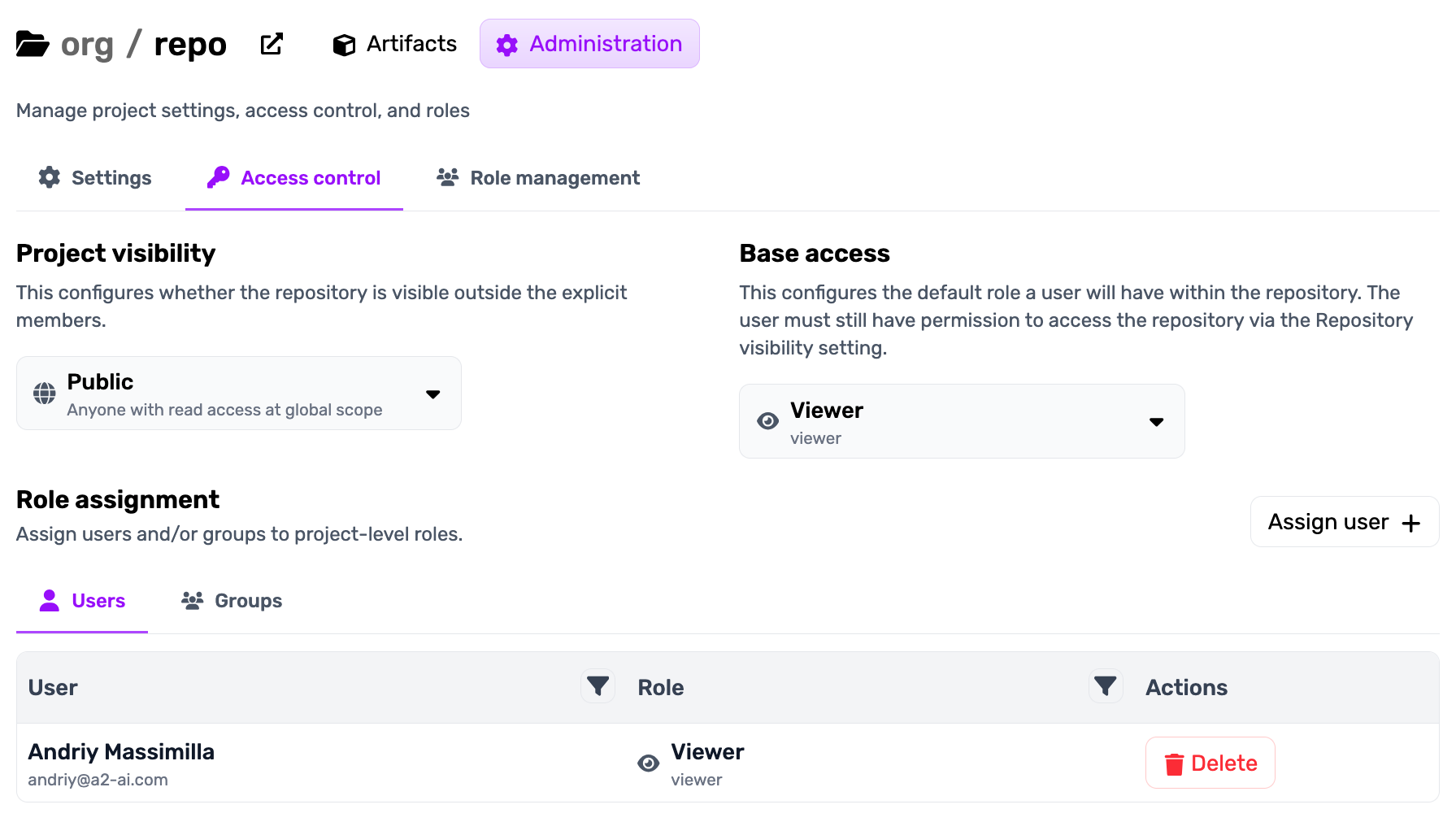Click the Administration gear icon

[506, 44]
